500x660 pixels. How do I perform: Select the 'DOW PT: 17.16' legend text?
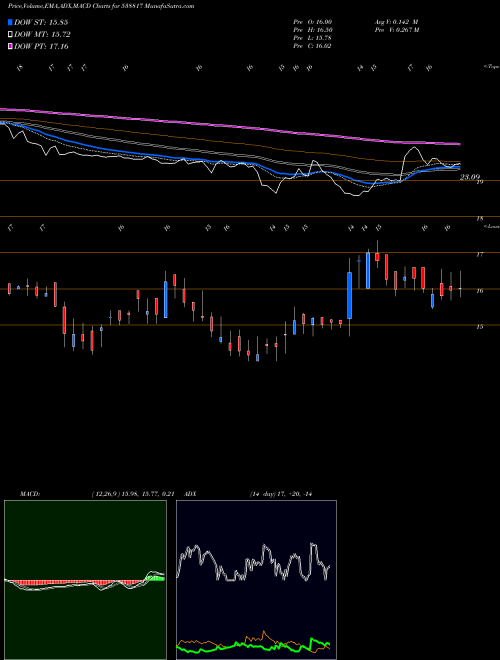[41, 46]
